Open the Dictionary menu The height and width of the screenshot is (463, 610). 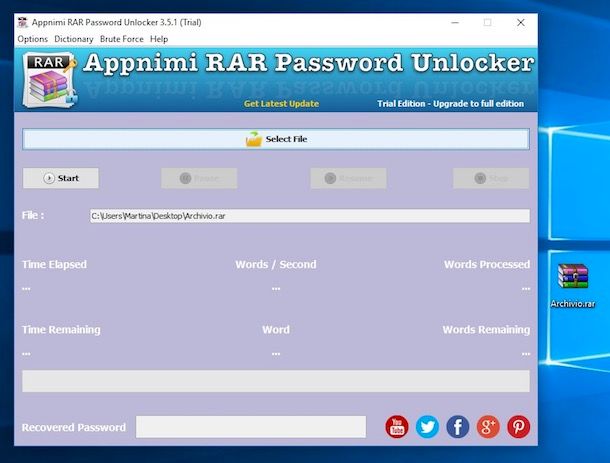74,39
